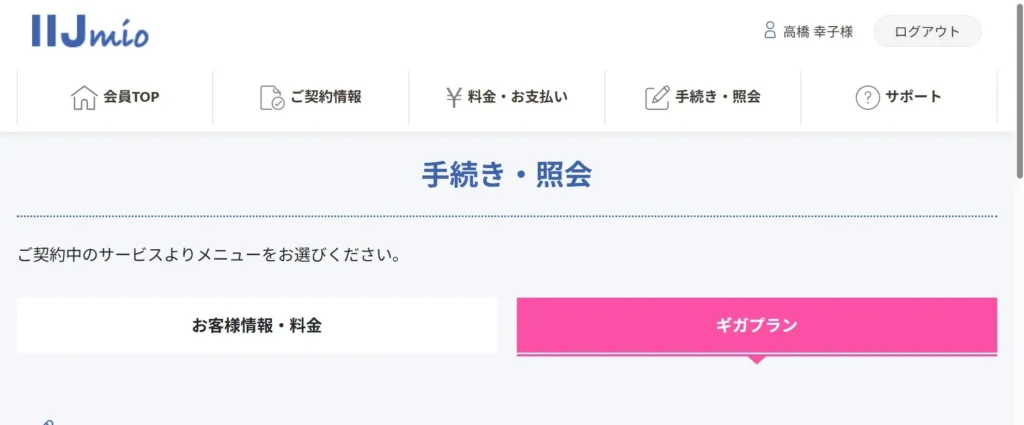Open the サポート menu text
The width and height of the screenshot is (1024, 425).
pos(913,97)
